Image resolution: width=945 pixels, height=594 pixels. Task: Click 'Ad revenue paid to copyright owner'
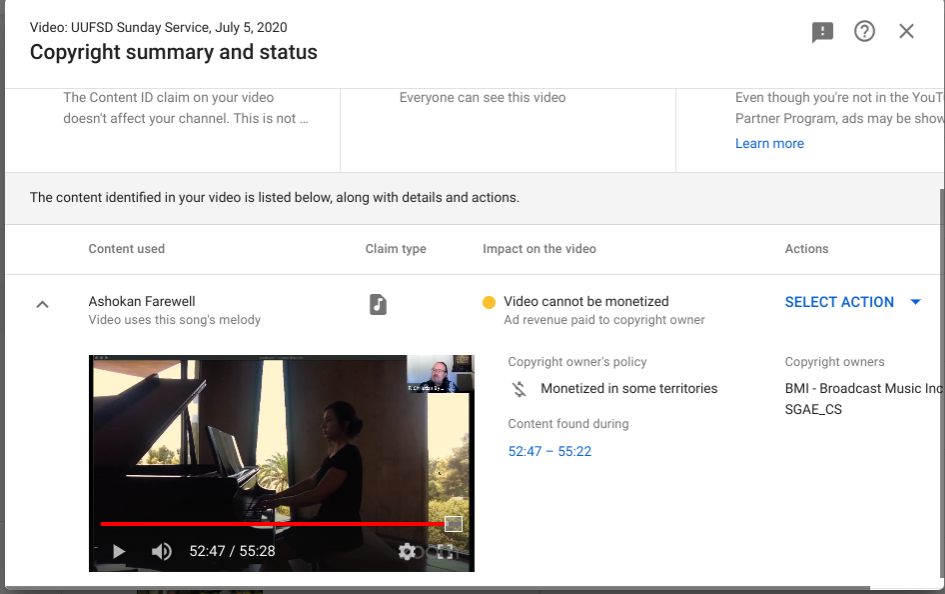tap(604, 320)
